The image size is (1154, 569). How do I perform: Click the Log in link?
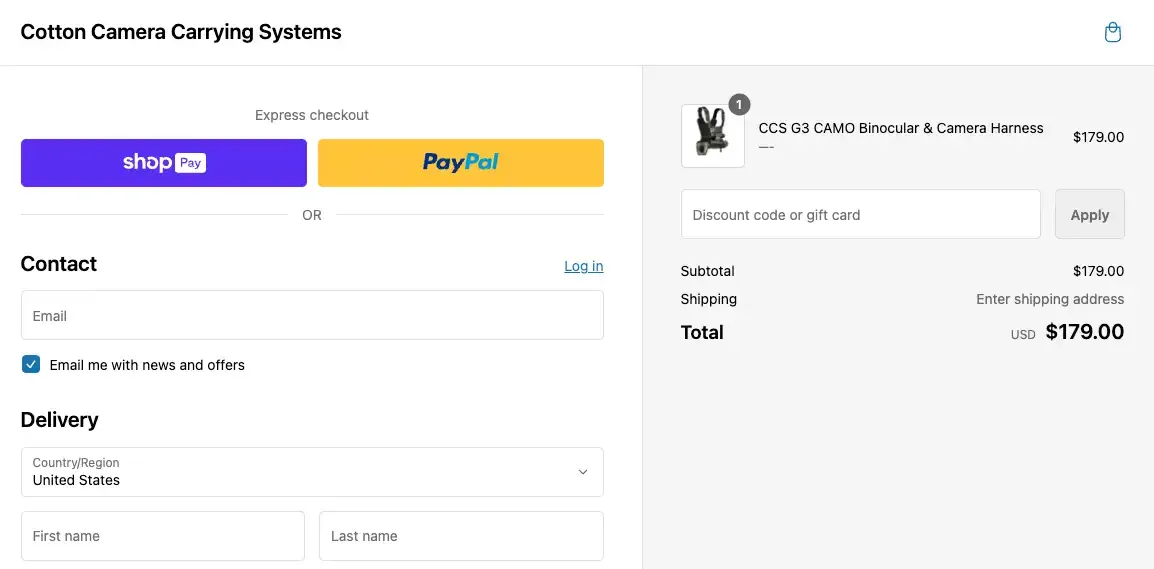pyautogui.click(x=584, y=266)
